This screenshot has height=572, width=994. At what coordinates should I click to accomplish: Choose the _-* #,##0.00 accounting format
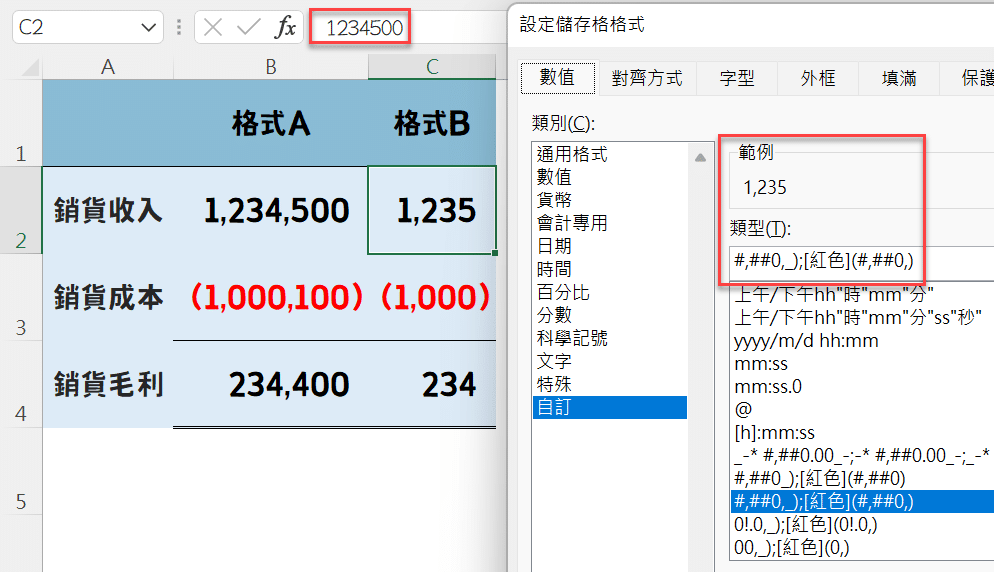pyautogui.click(x=862, y=456)
